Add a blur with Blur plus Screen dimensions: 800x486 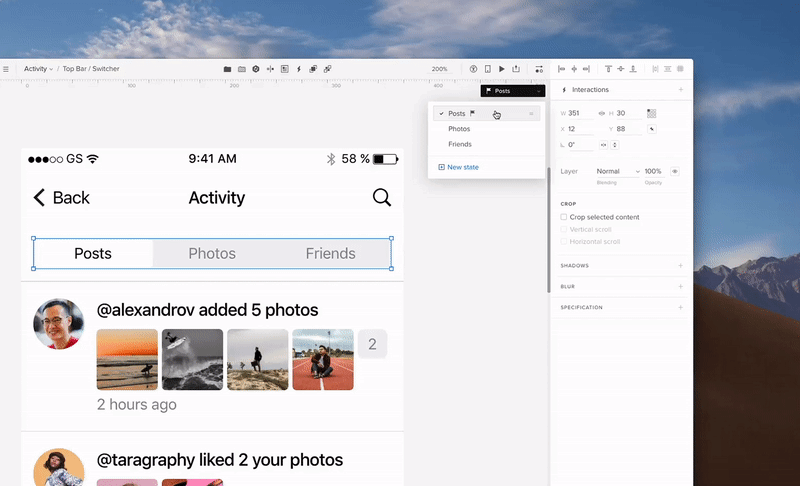[x=681, y=287]
